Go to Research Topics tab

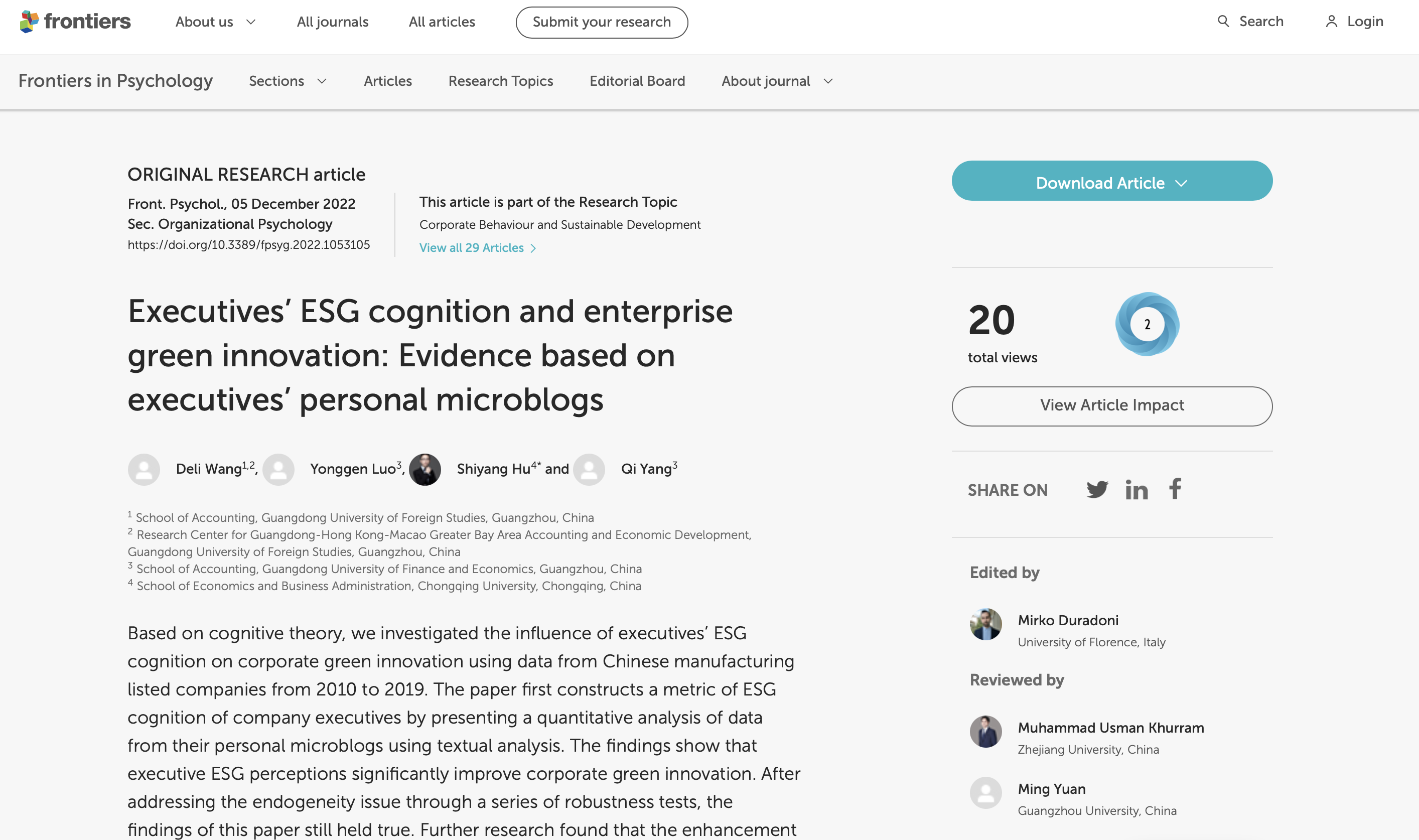point(500,81)
